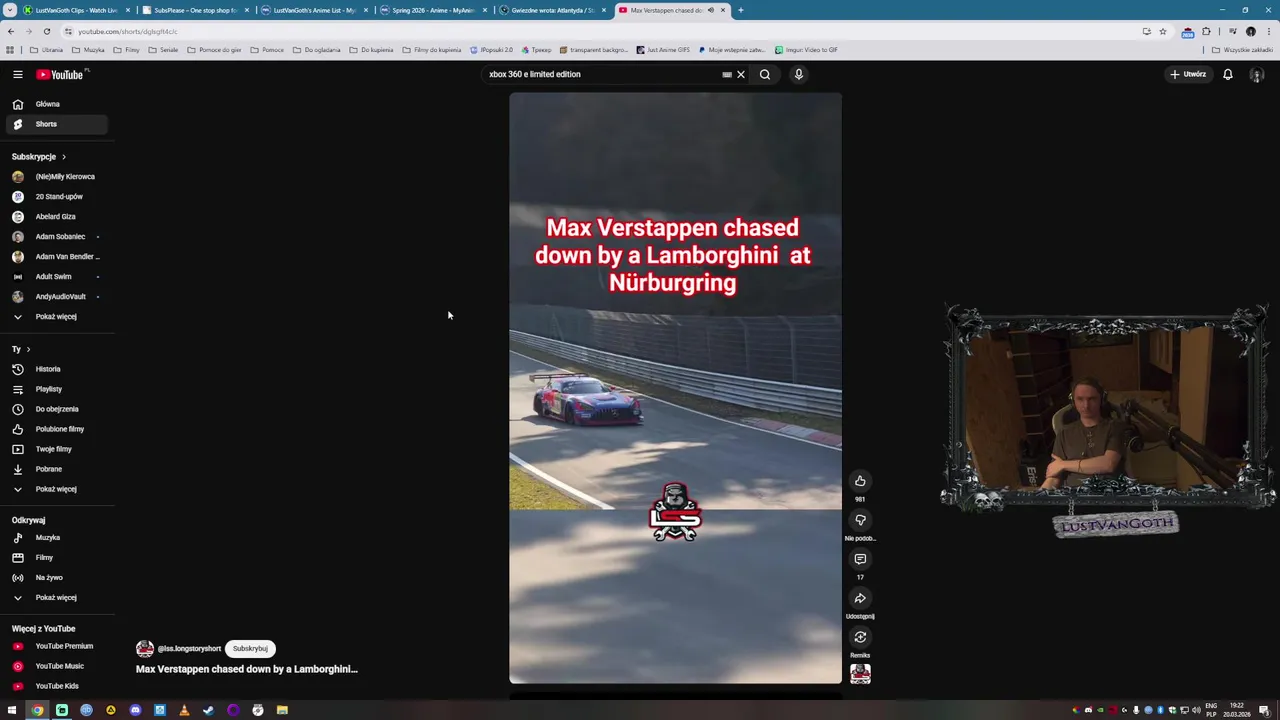Viewport: 1280px width, 720px height.
Task: Dislike the Short with thumbs down
Action: tap(860, 520)
